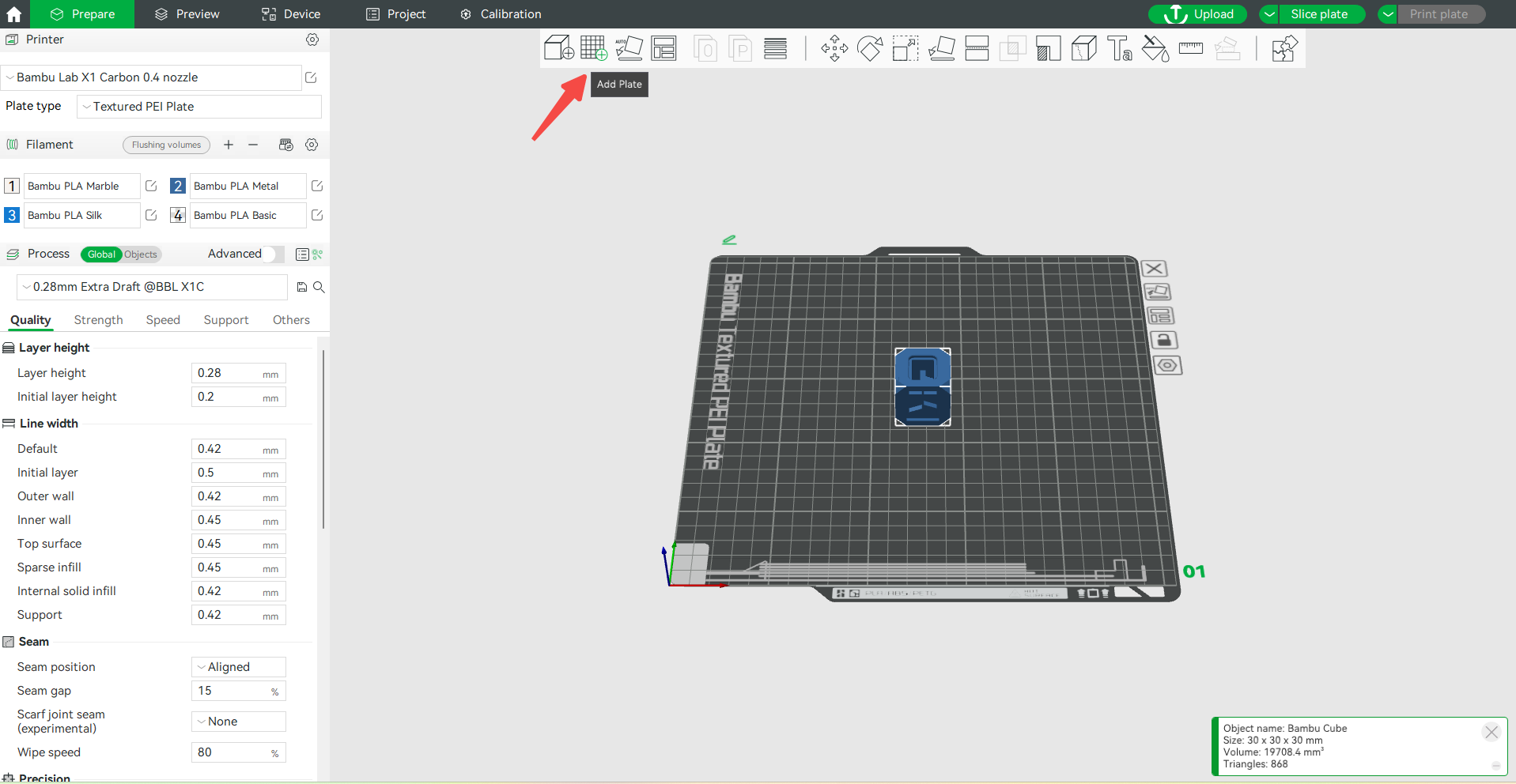Viewport: 1516px width, 784px height.
Task: Open the Strength settings tab
Action: [98, 320]
